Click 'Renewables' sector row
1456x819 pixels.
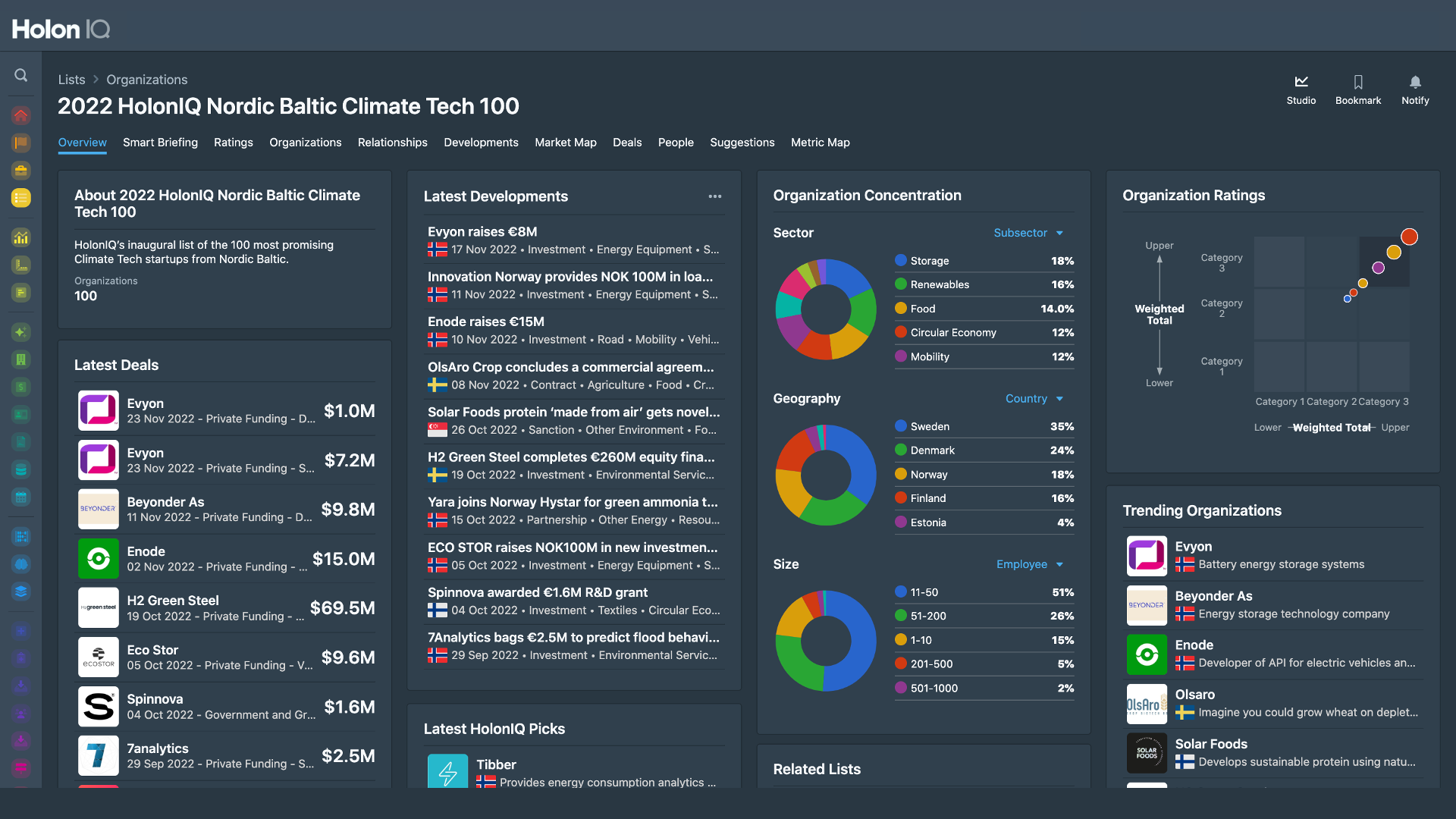[984, 284]
